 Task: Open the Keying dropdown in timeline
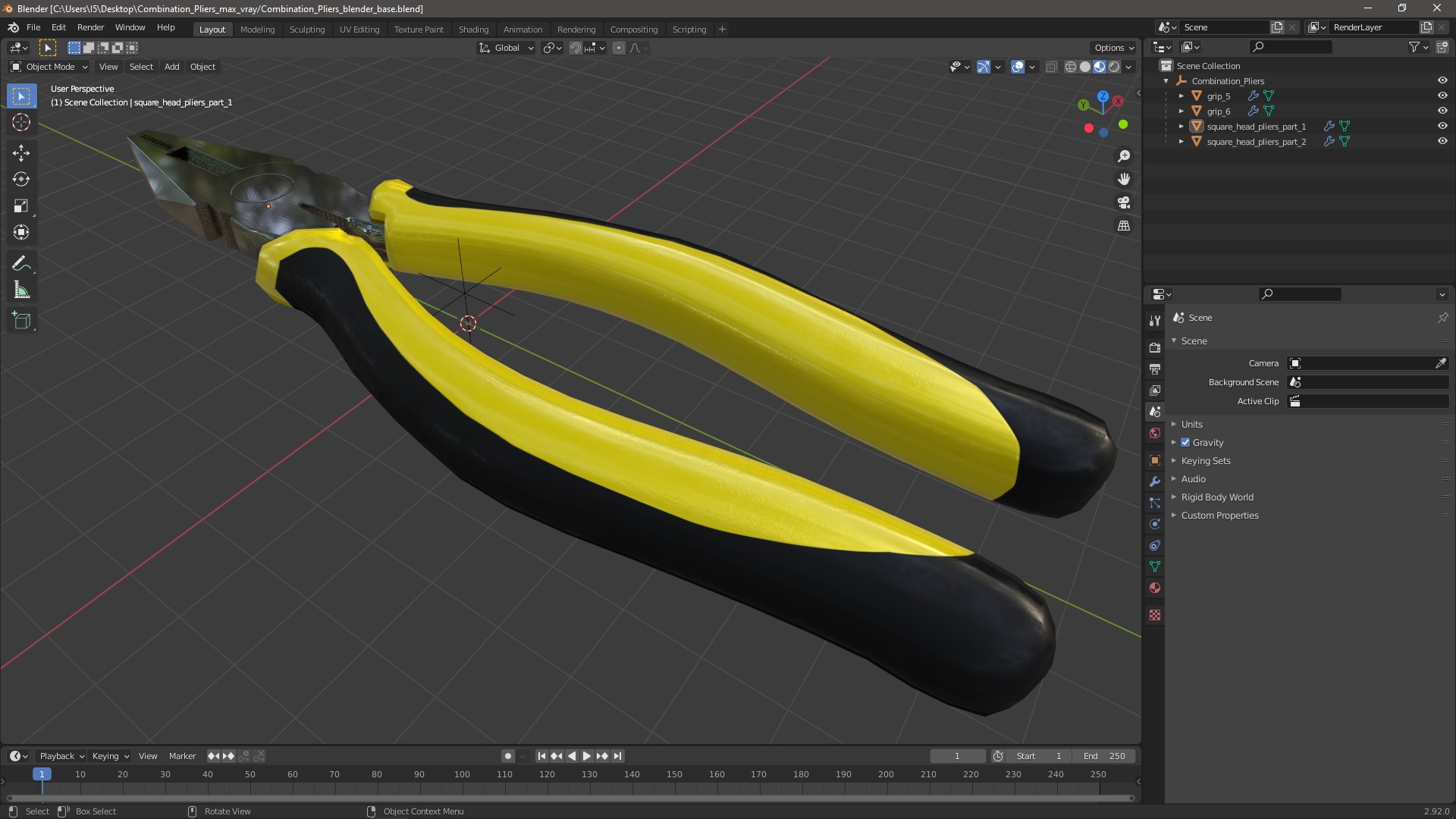coord(110,756)
